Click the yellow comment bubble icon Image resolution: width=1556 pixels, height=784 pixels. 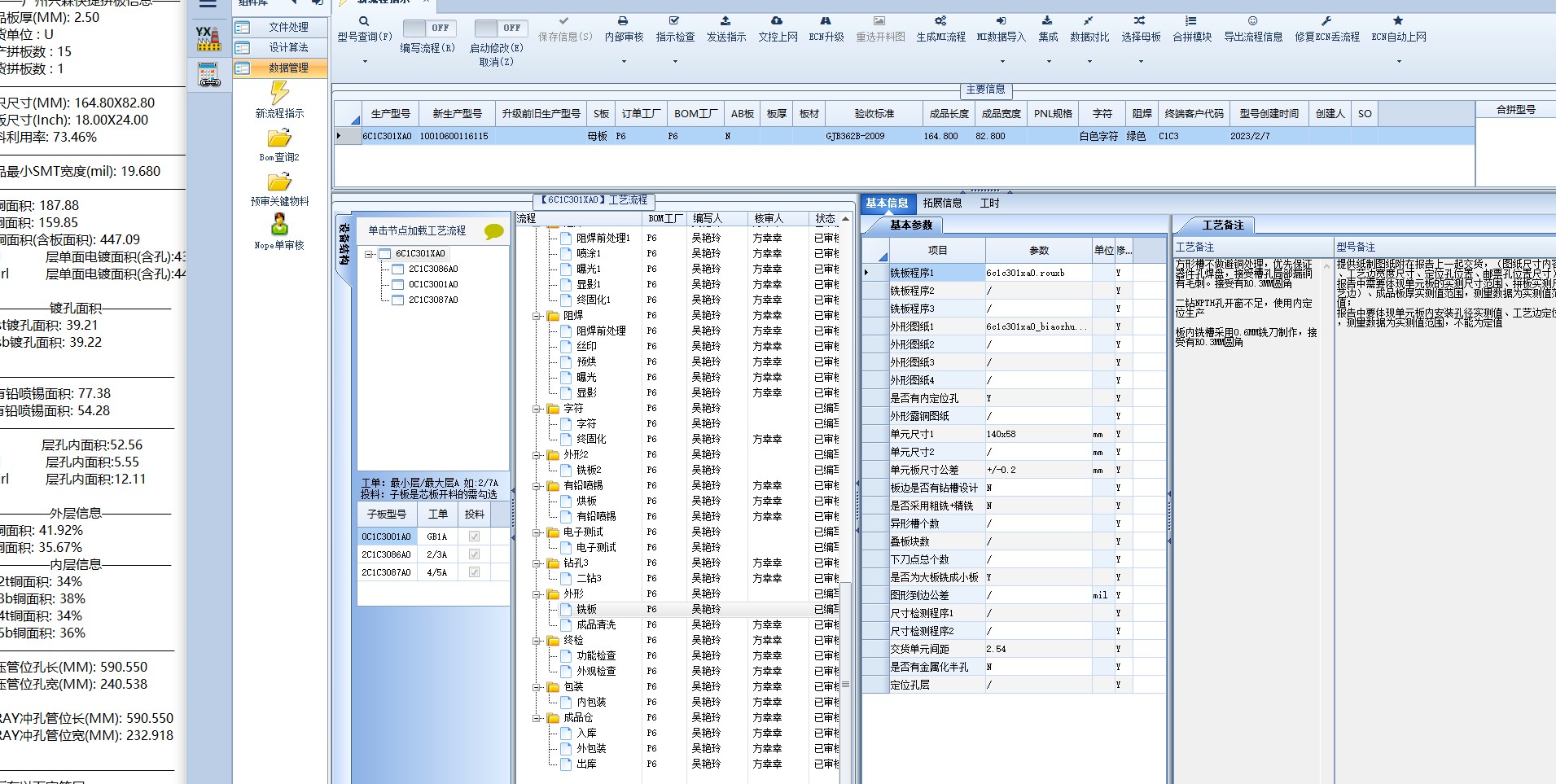493,231
